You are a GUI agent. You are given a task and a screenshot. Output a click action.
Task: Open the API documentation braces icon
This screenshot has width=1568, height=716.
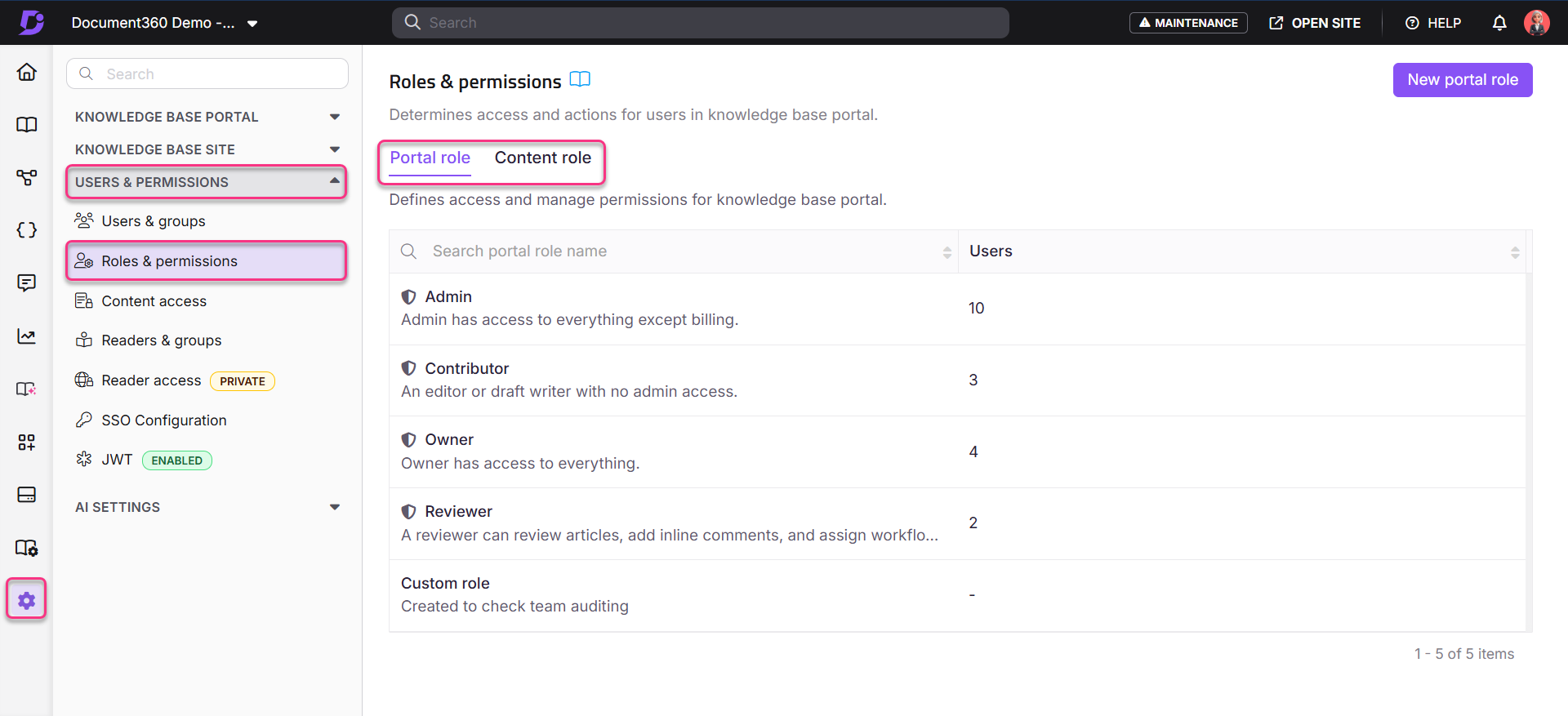pos(27,230)
